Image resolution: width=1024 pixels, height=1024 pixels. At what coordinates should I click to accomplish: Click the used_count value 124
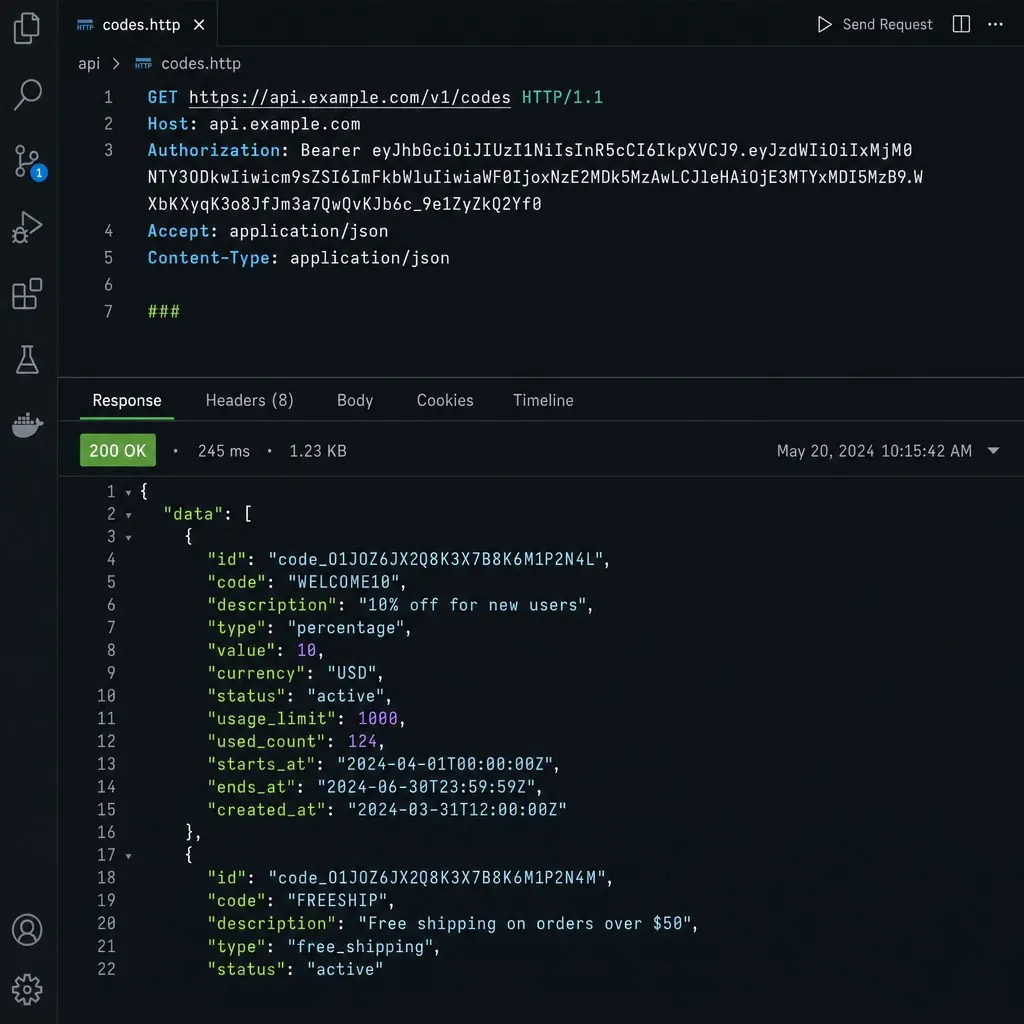click(362, 741)
